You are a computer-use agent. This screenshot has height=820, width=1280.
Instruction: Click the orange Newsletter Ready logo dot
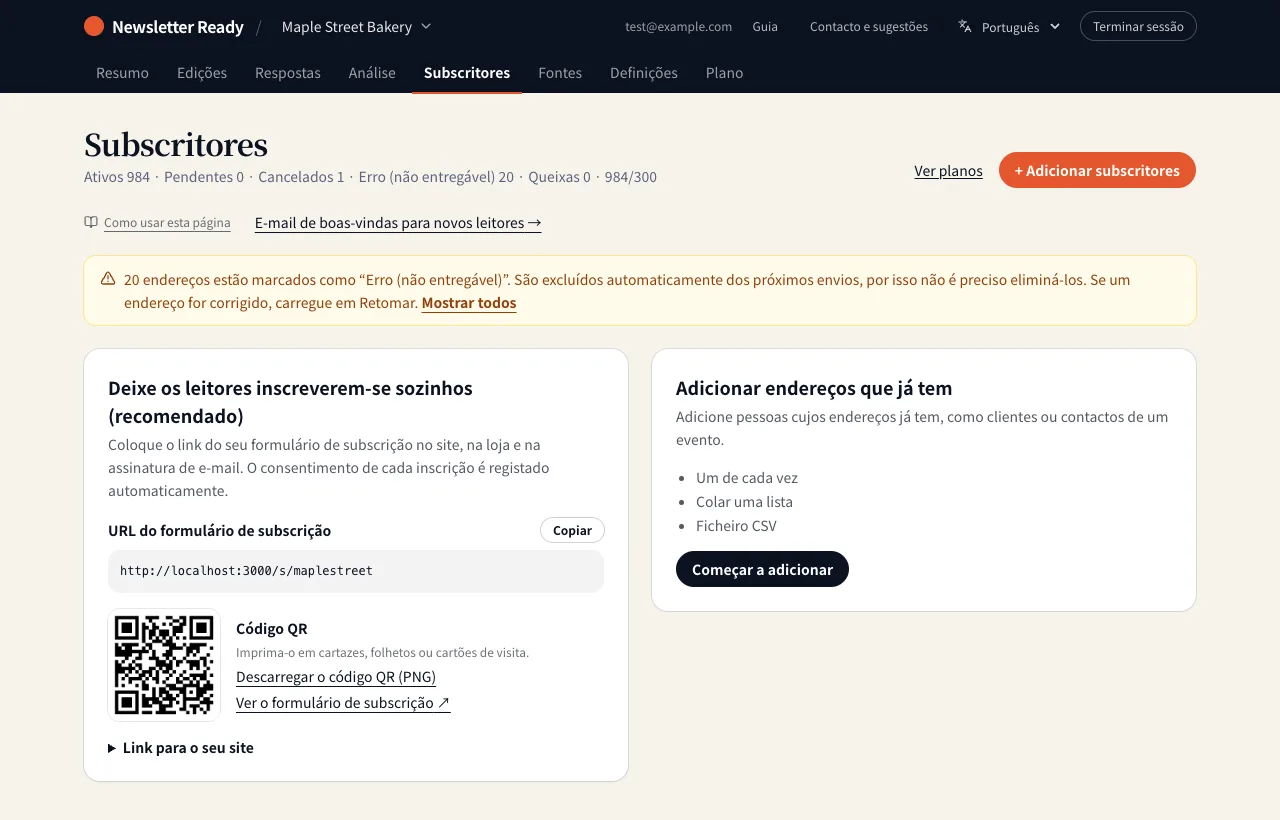94,26
